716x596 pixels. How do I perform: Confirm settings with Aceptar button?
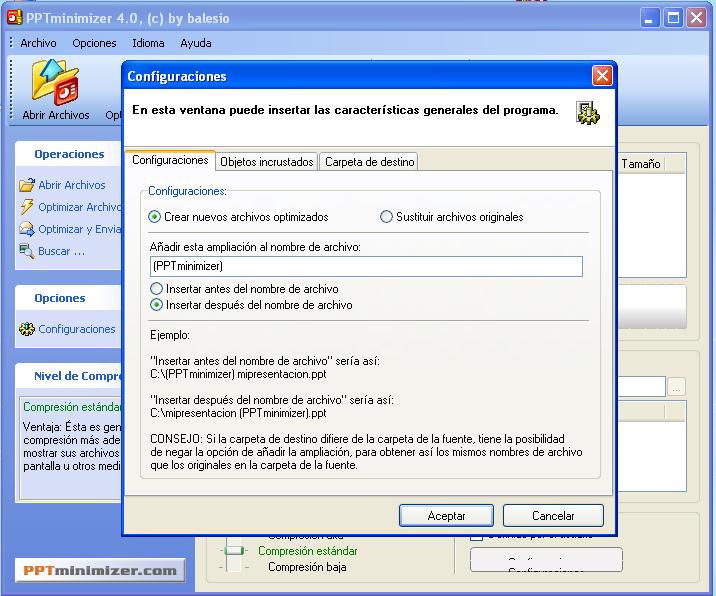coord(446,516)
